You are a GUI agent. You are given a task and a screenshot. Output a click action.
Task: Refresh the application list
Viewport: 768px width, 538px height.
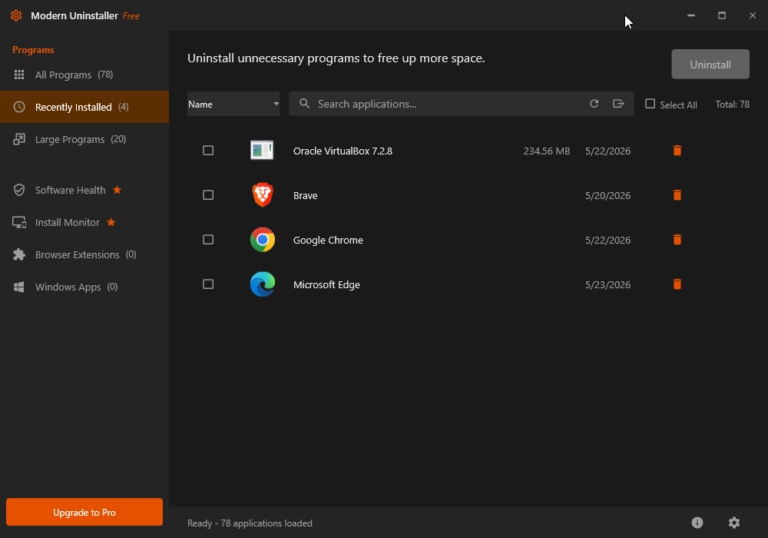pos(594,104)
